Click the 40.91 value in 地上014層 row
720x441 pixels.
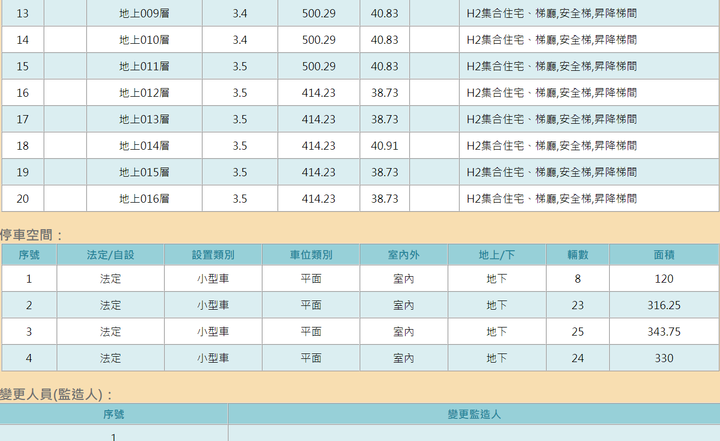pos(384,146)
